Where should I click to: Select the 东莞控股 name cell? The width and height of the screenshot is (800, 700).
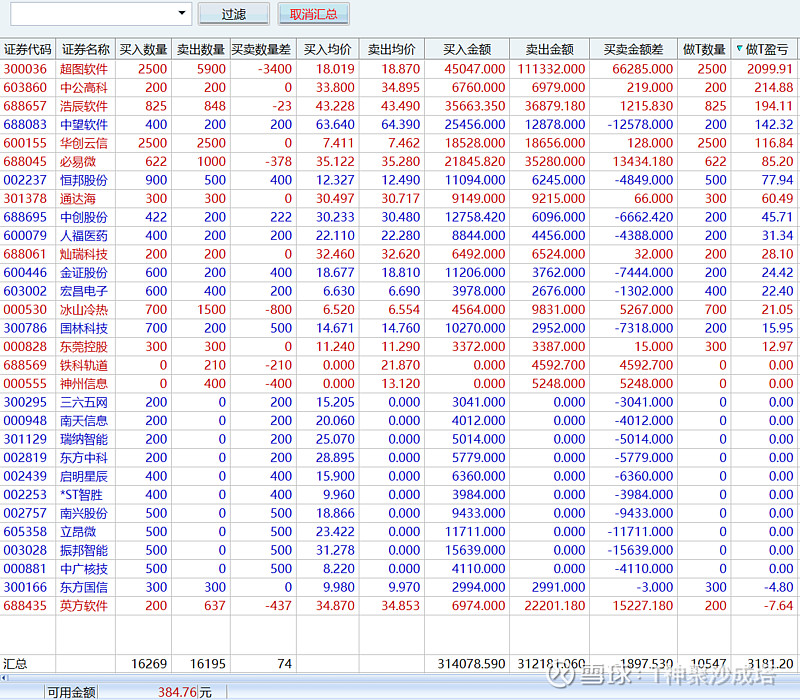pyautogui.click(x=84, y=347)
